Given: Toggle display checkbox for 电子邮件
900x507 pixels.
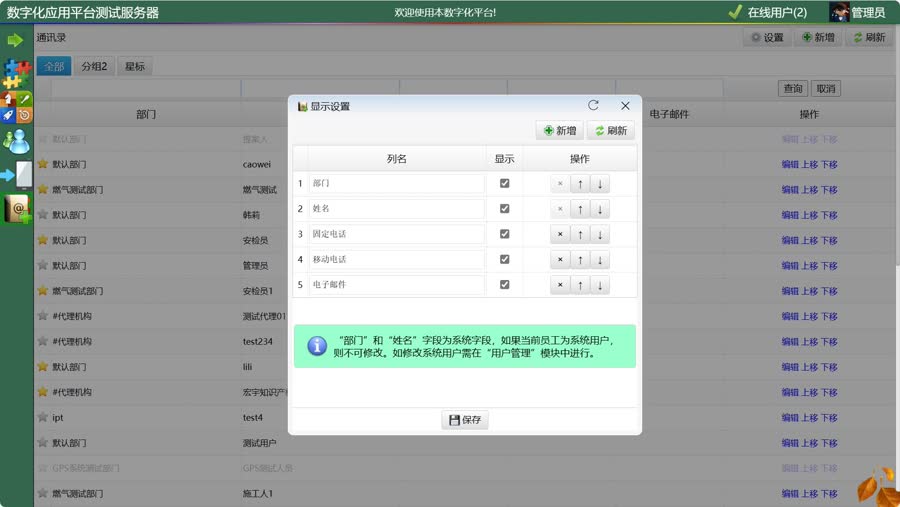Looking at the screenshot, I should point(504,285).
